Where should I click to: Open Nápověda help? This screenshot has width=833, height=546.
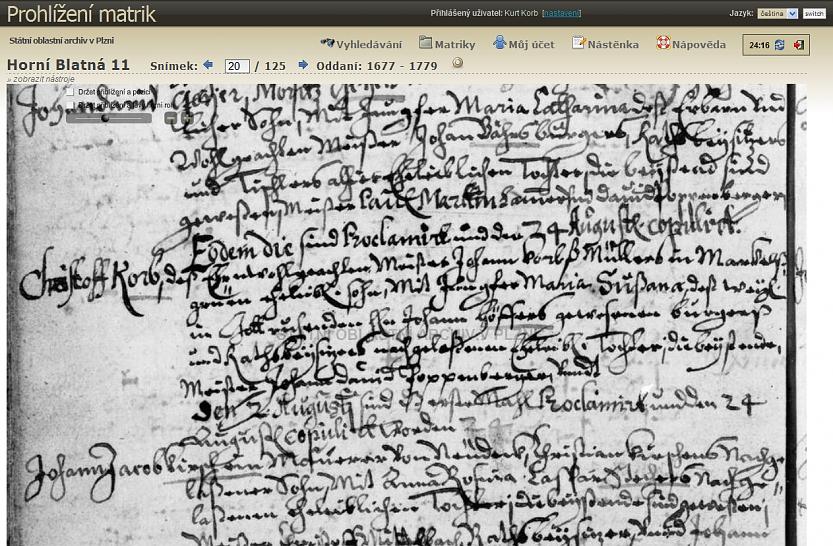click(x=691, y=44)
